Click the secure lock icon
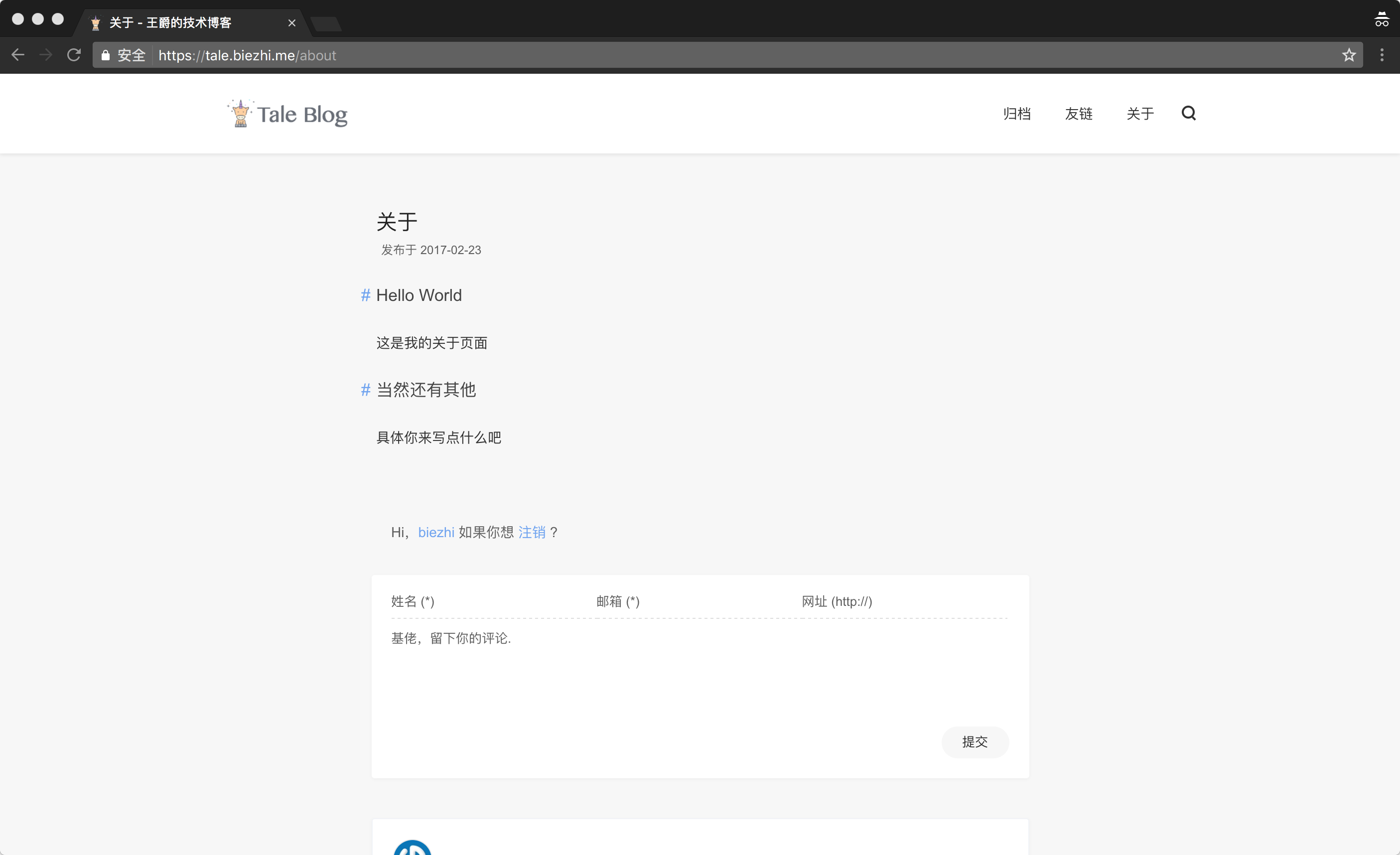This screenshot has width=1400, height=855. (105, 55)
